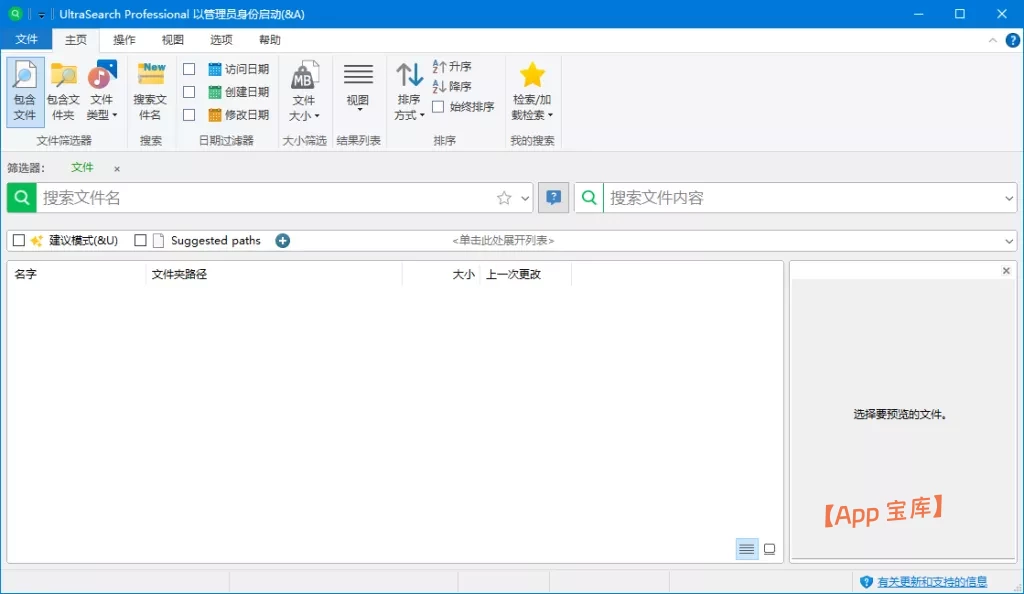This screenshot has width=1024, height=594.
Task: Open the 帮助 menu
Action: [269, 39]
